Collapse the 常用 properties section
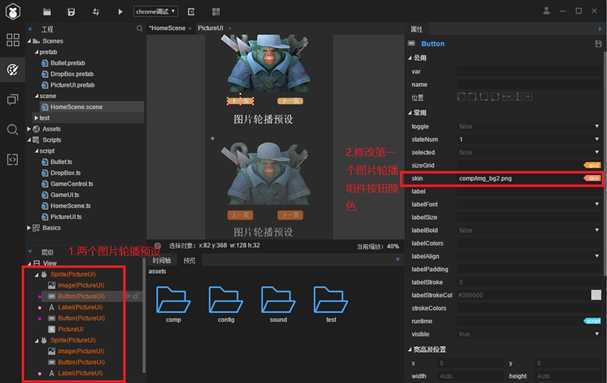 click(x=410, y=113)
